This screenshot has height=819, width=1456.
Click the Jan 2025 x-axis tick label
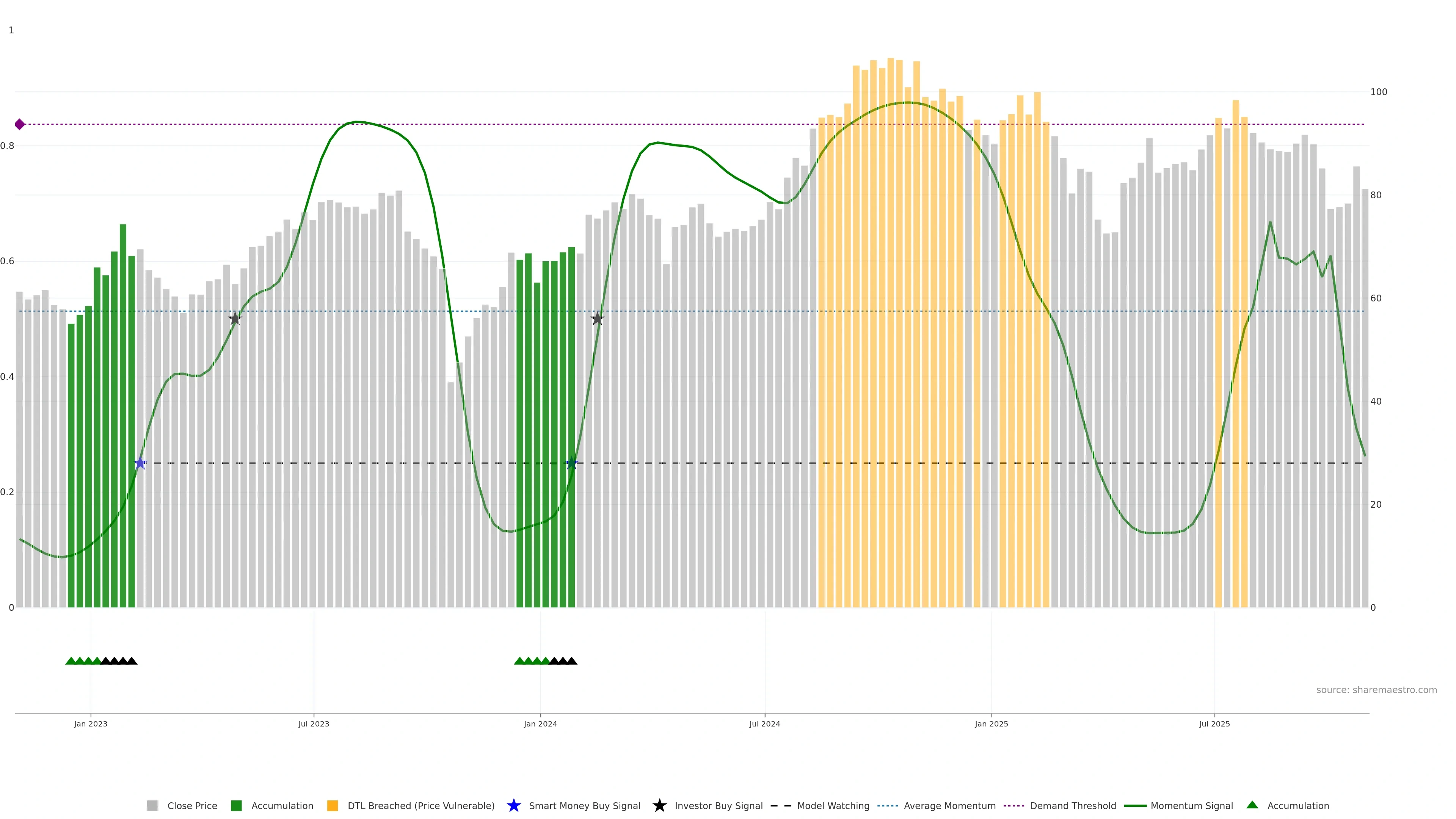point(991,724)
